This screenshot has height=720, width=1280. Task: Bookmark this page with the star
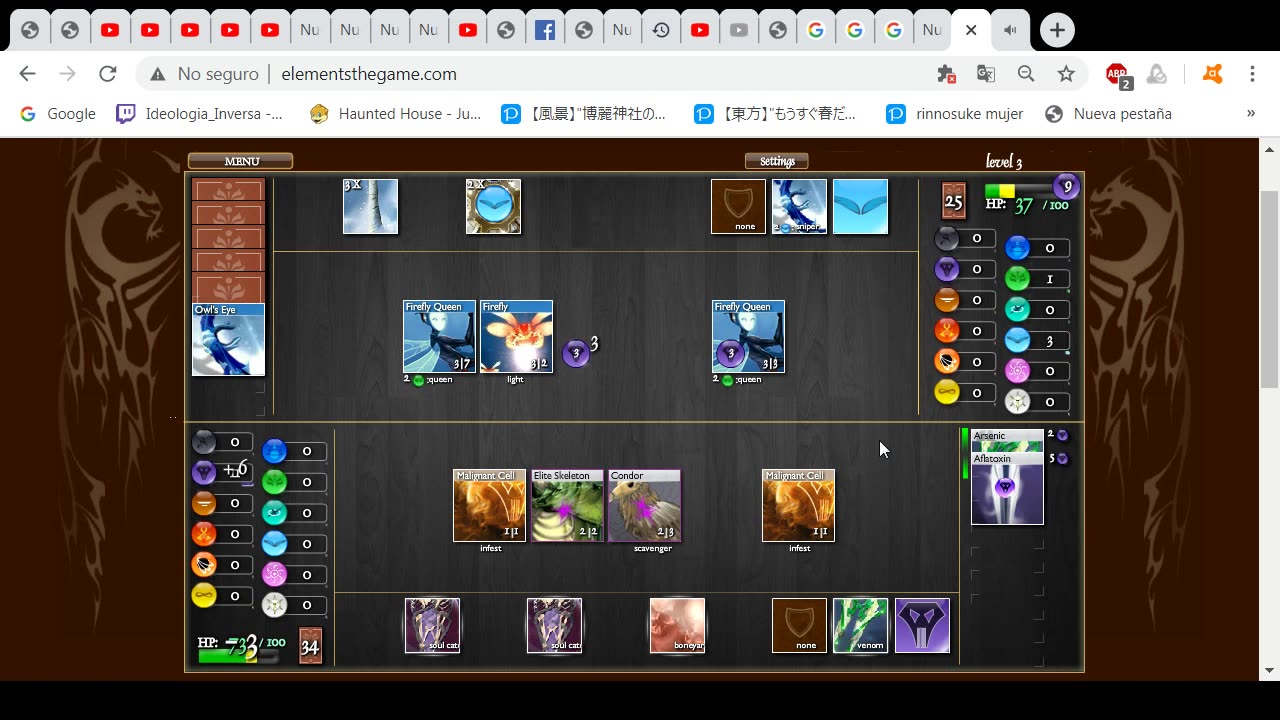[x=1066, y=74]
